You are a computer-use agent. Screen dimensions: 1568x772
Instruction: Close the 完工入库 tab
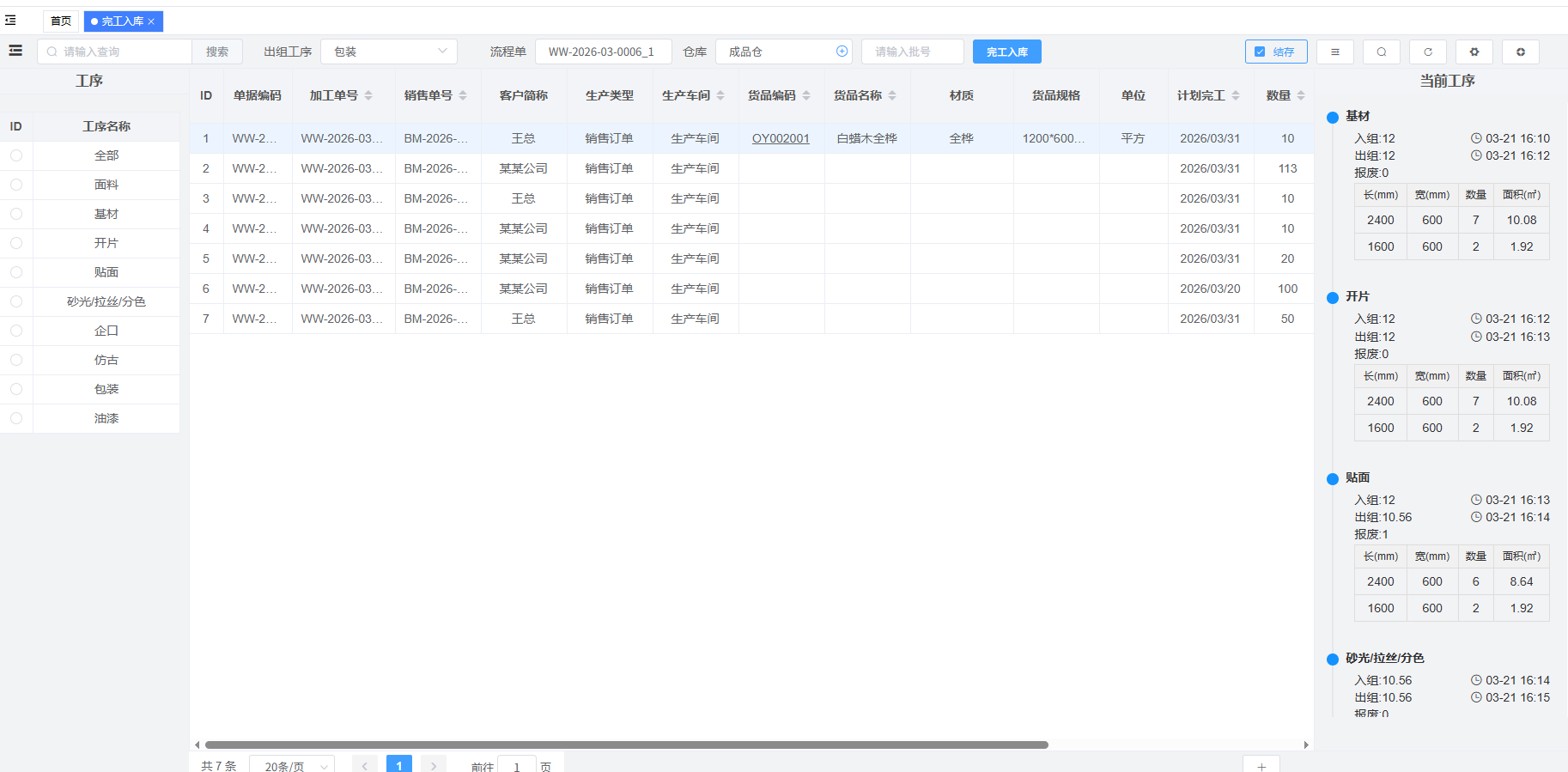(151, 21)
